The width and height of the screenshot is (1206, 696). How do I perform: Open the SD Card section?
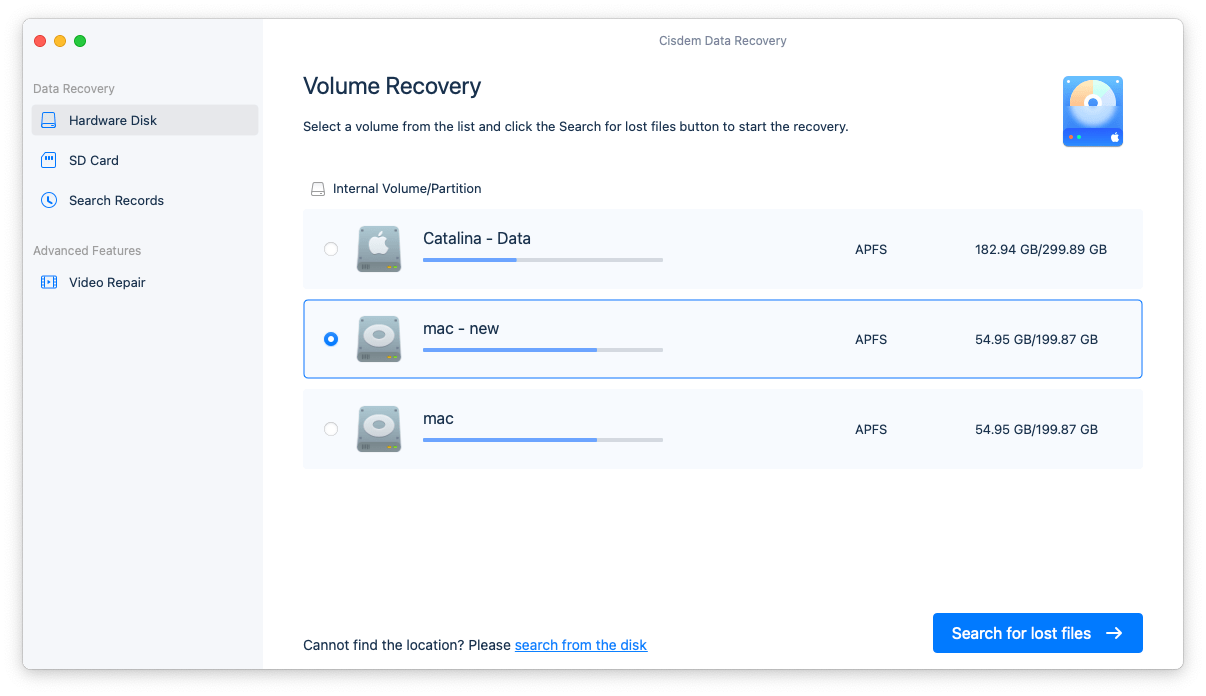(145, 160)
